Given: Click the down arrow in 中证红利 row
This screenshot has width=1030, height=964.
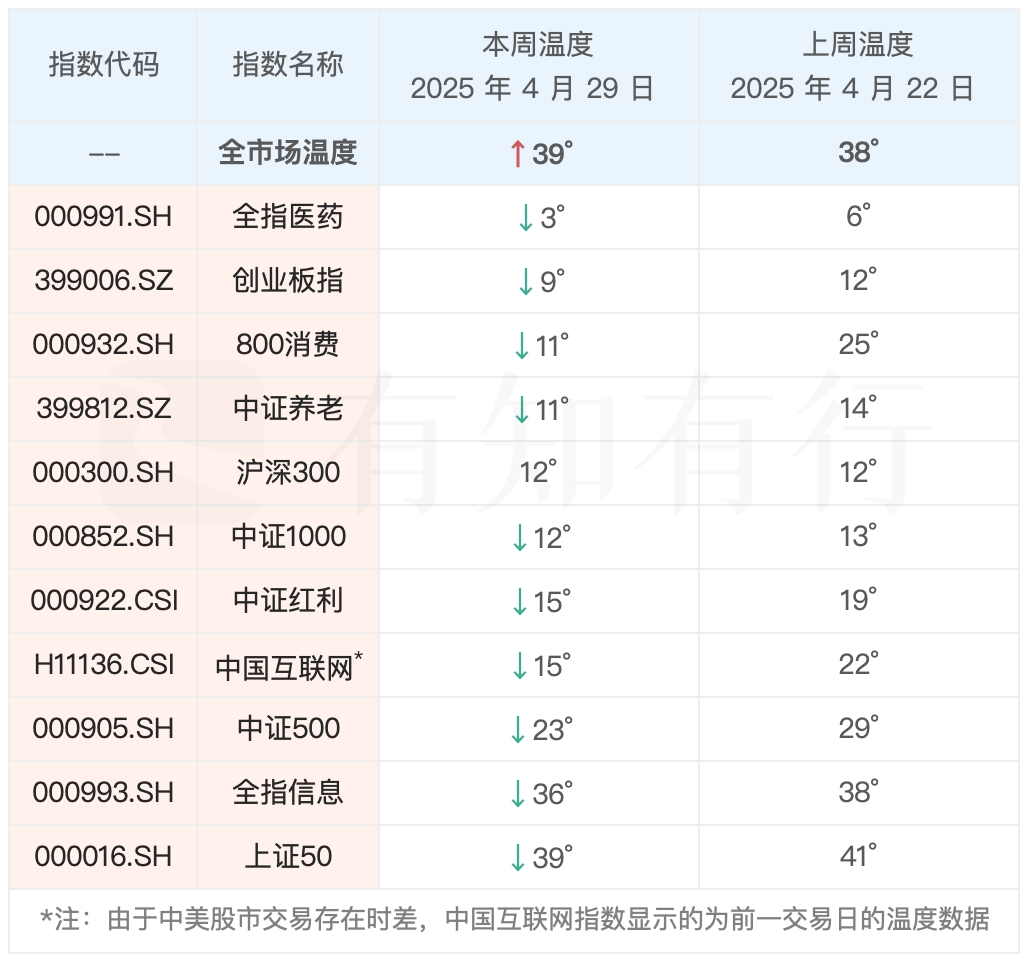Looking at the screenshot, I should (x=520, y=602).
